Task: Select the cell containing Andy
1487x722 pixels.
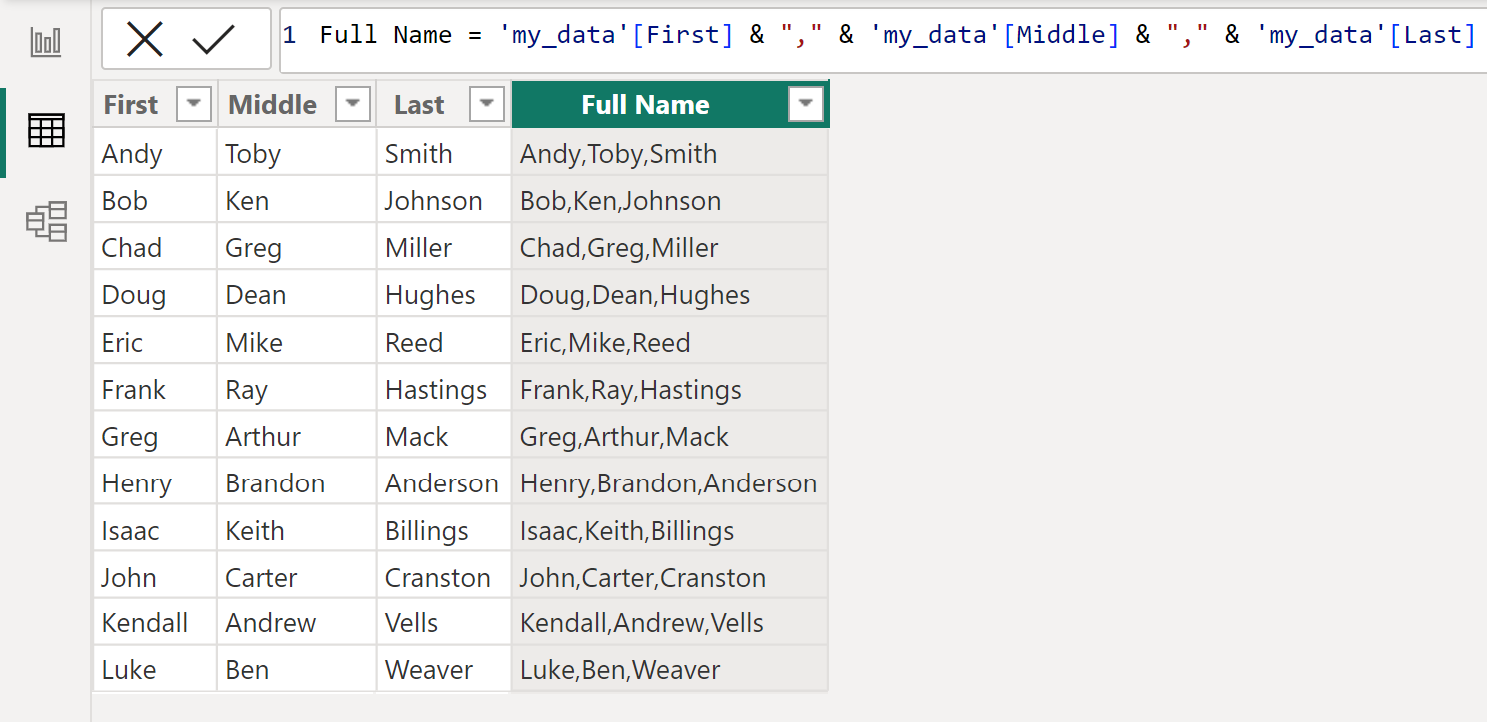Action: (155, 153)
